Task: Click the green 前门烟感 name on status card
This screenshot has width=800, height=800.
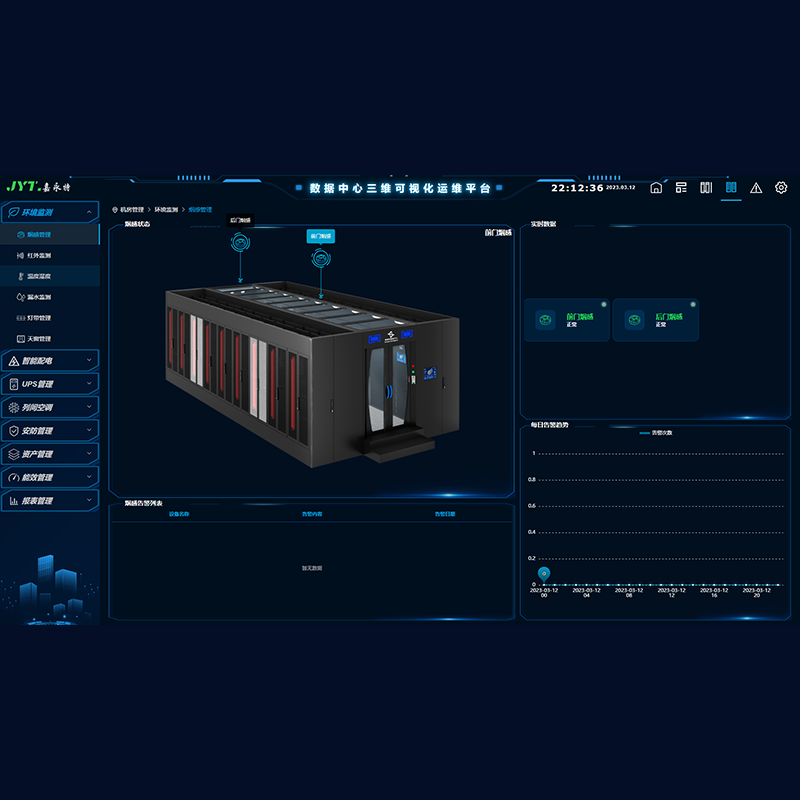Action: click(x=580, y=317)
